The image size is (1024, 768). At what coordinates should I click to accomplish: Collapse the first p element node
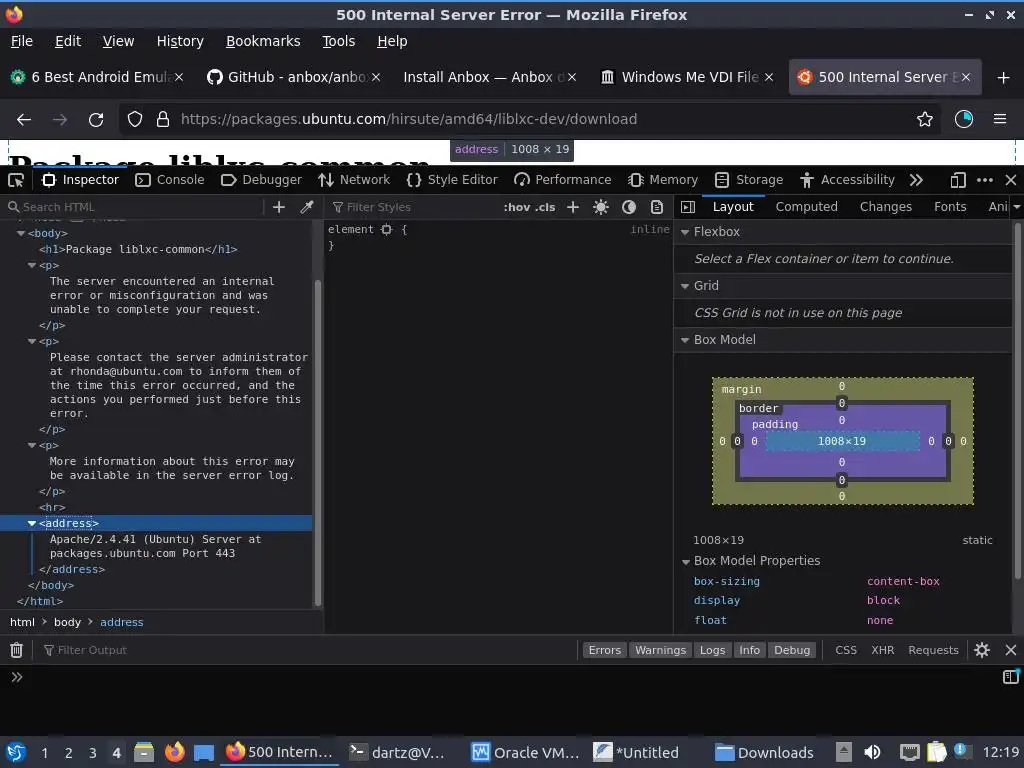(31, 265)
